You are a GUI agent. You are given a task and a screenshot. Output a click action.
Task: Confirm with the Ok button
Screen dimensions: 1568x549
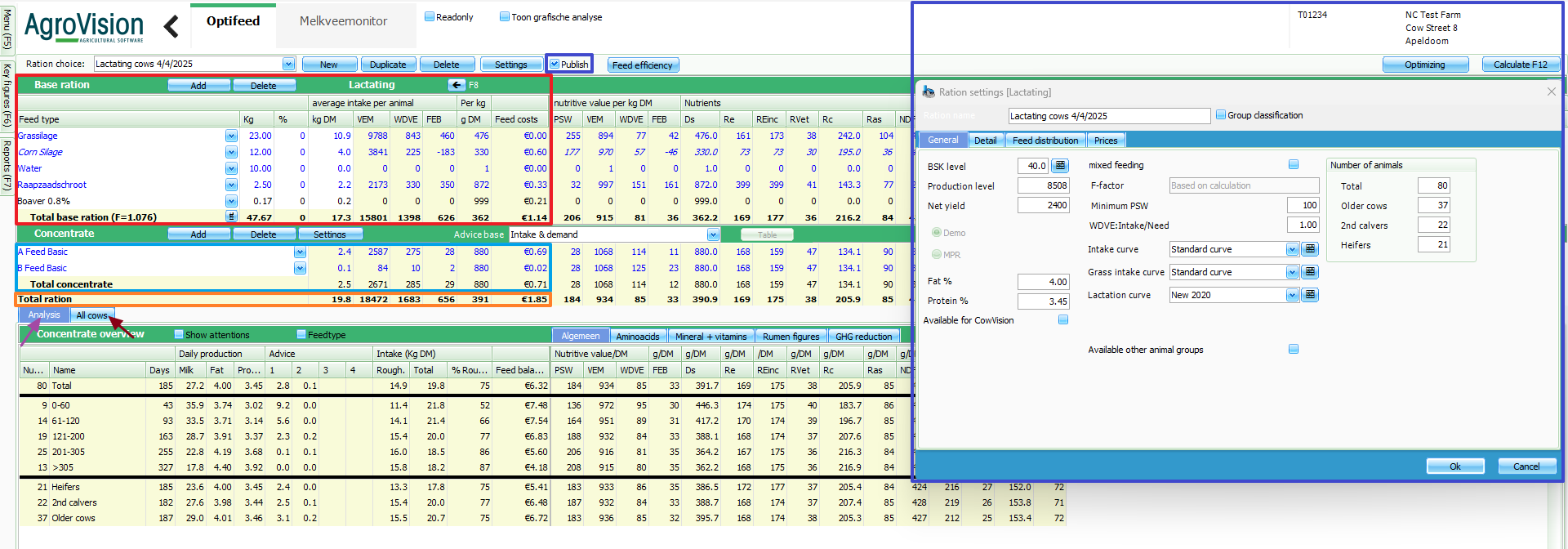tap(1455, 466)
